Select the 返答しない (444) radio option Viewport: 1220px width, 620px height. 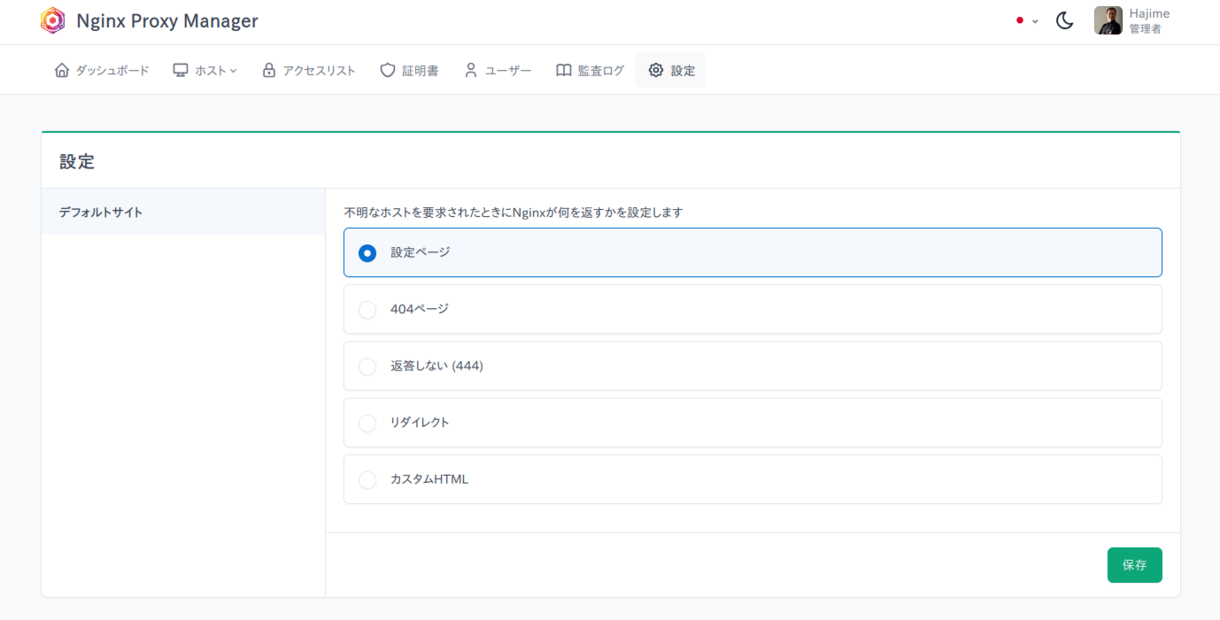coord(367,367)
